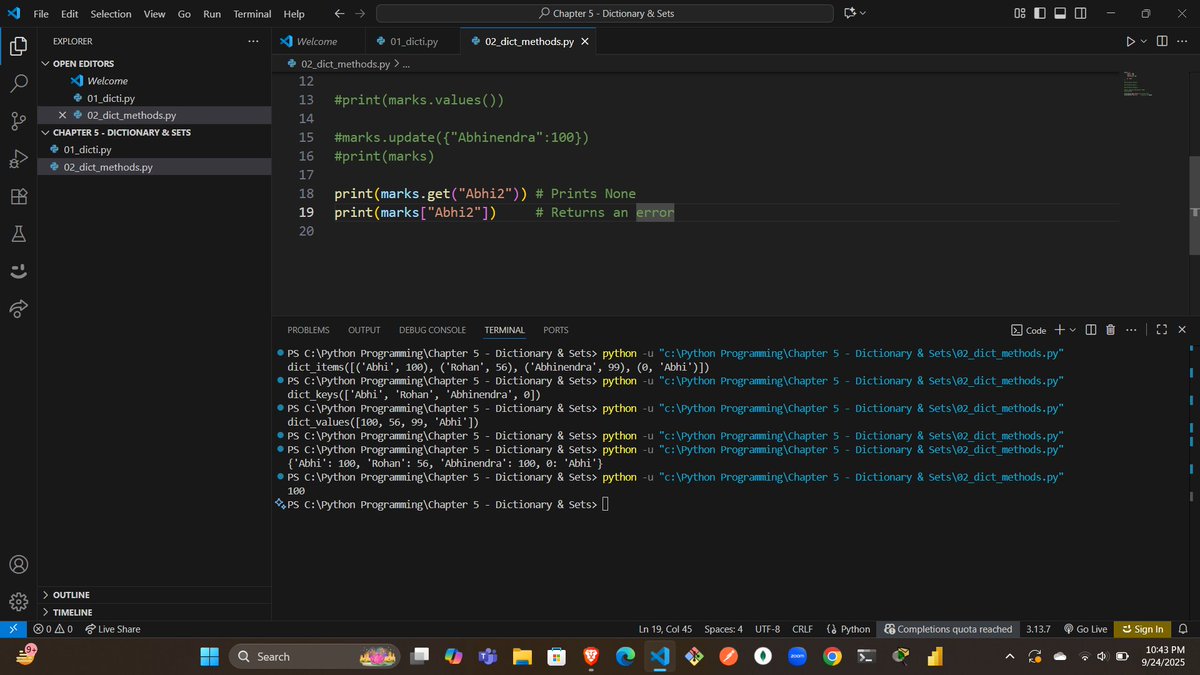The image size is (1200, 675).
Task: Close the 02_dict_methods.py editor tab
Action: pos(585,41)
